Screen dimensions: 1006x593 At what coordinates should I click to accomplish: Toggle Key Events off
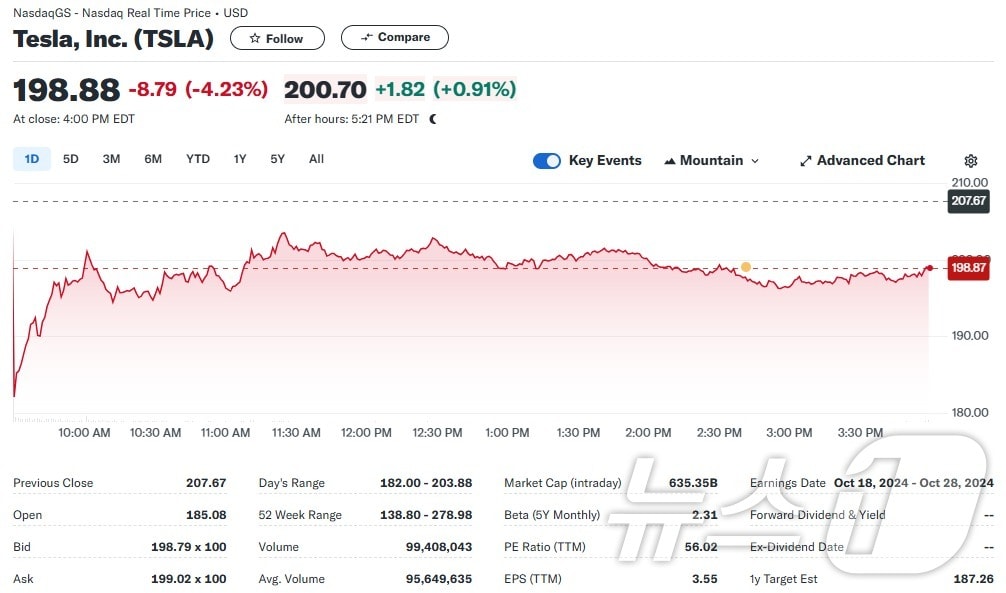click(546, 160)
